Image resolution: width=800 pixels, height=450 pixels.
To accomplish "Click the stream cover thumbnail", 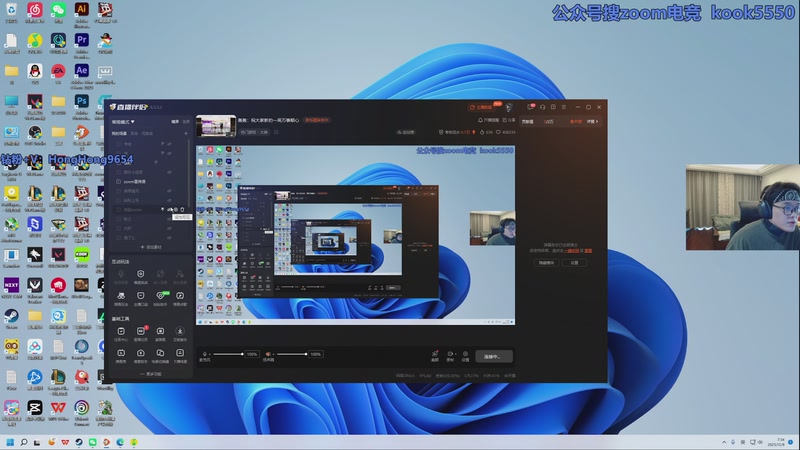I will pyautogui.click(x=215, y=125).
